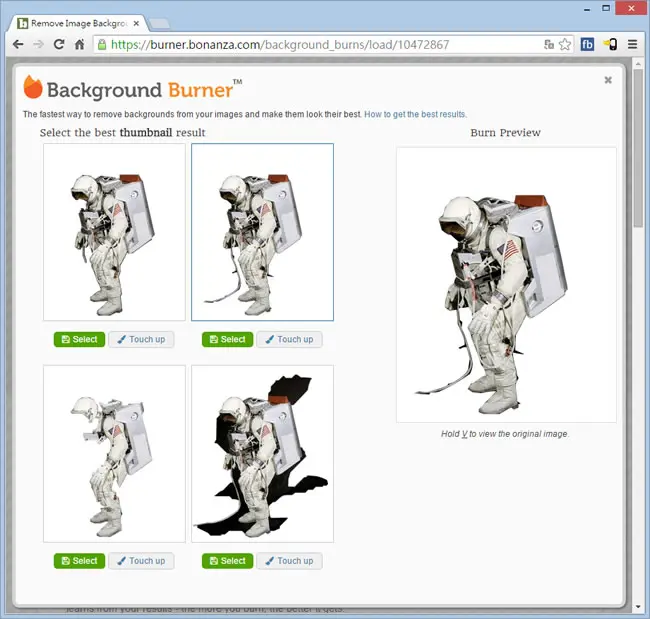Click Select under the black-patched thumbnail
650x619 pixels.
227,561
